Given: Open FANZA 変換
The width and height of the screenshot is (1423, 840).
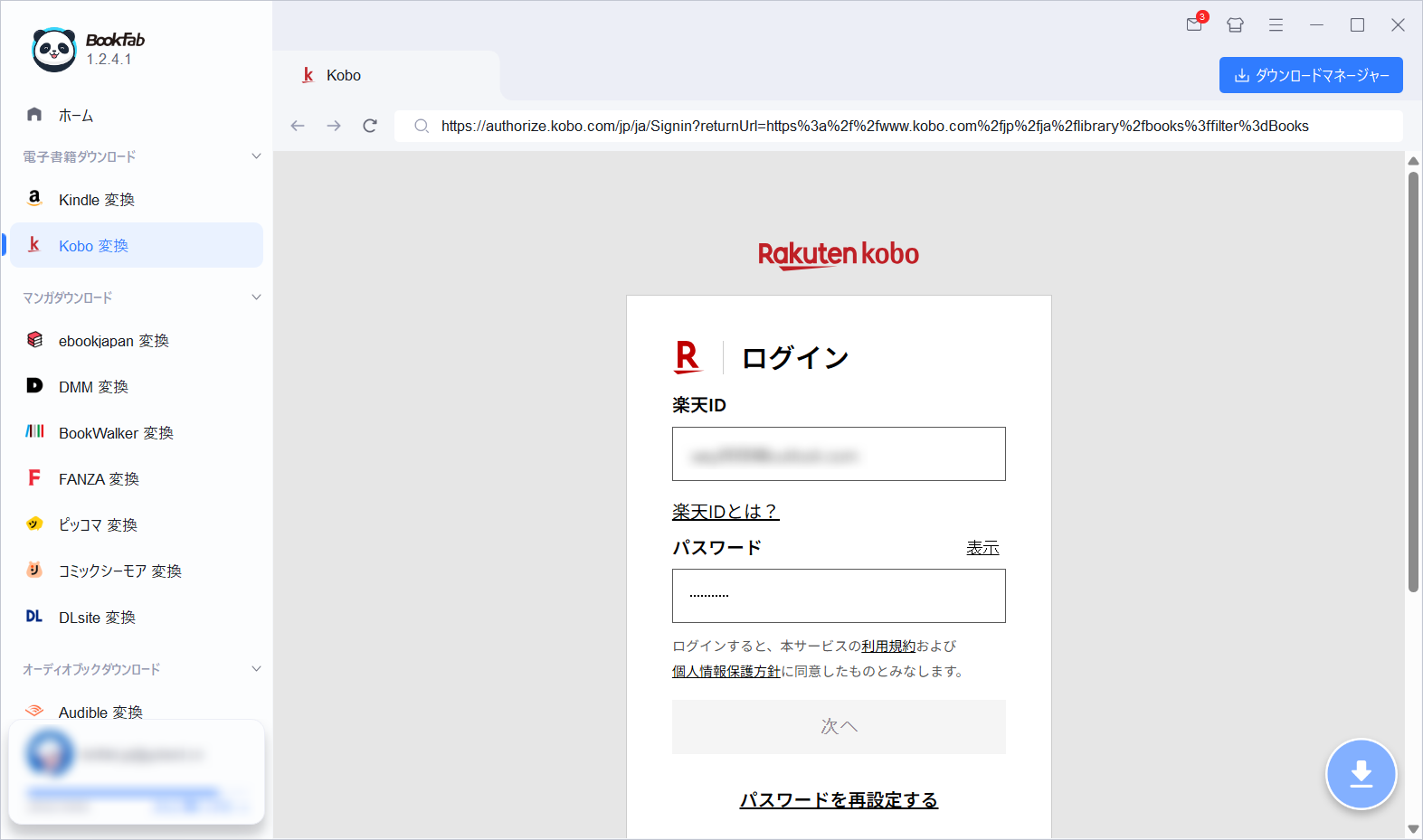Looking at the screenshot, I should pos(136,479).
